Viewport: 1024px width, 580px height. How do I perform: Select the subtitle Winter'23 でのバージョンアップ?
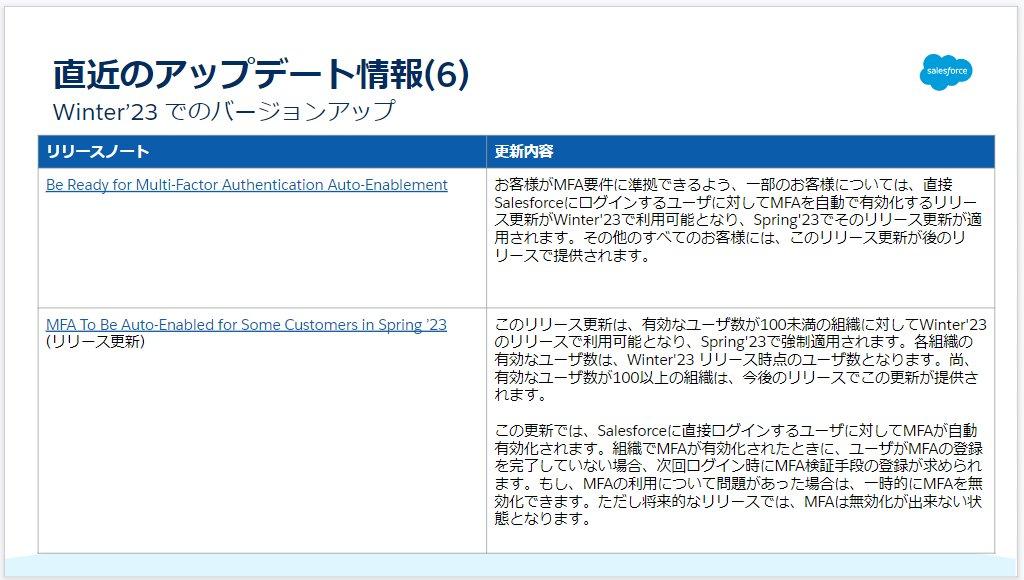[224, 111]
